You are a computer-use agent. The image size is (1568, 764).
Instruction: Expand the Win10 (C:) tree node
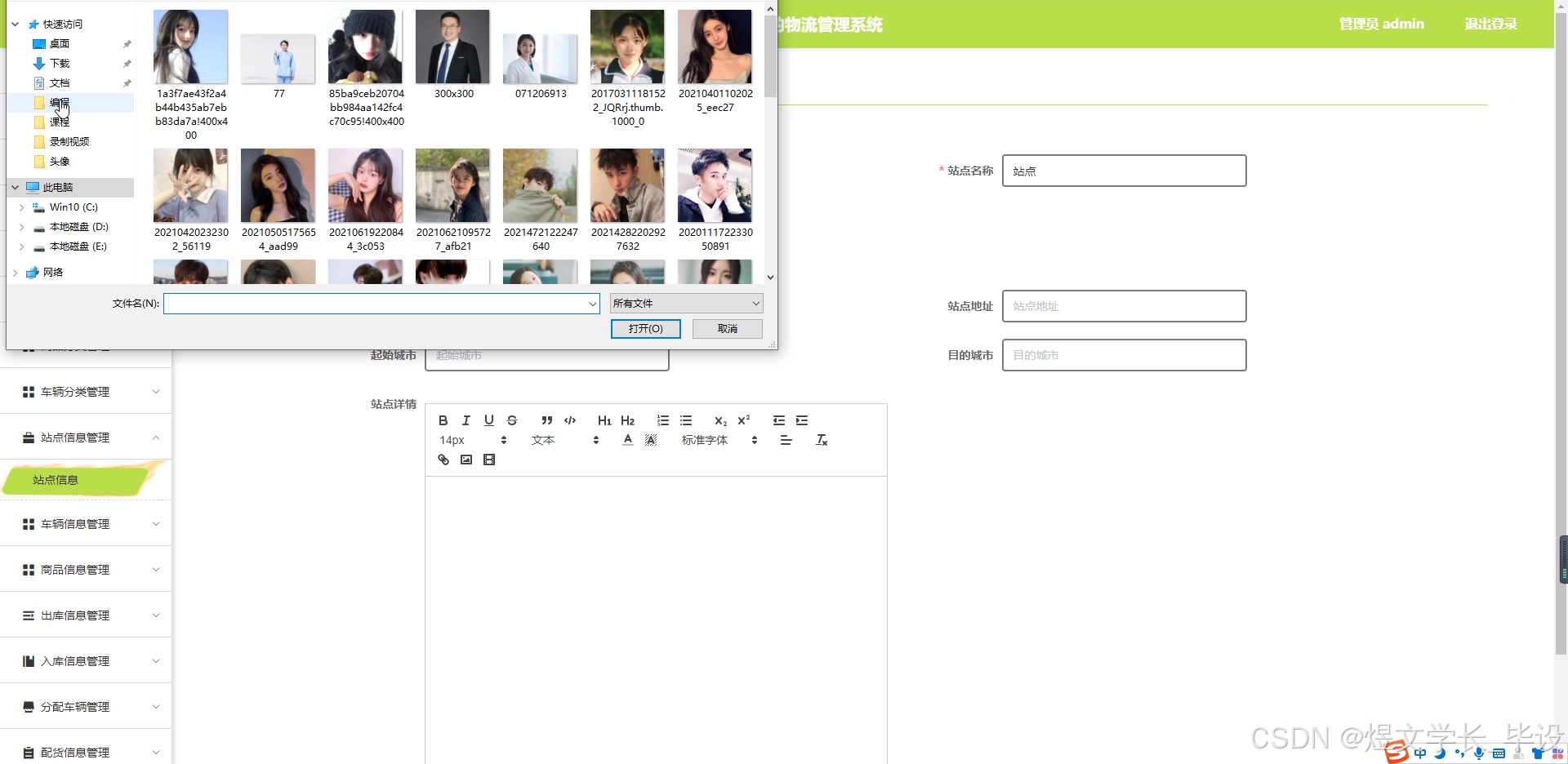click(x=22, y=207)
